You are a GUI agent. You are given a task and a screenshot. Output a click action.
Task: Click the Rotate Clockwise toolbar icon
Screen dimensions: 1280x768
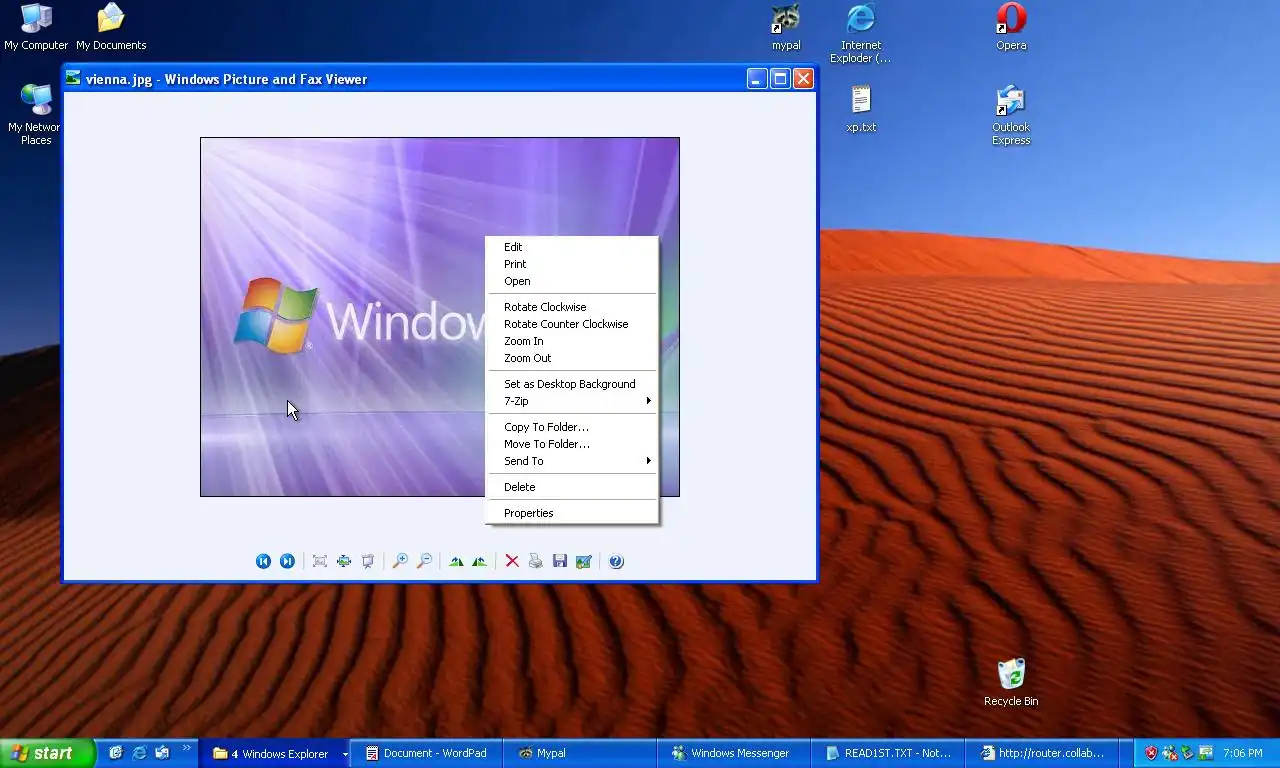coord(456,561)
